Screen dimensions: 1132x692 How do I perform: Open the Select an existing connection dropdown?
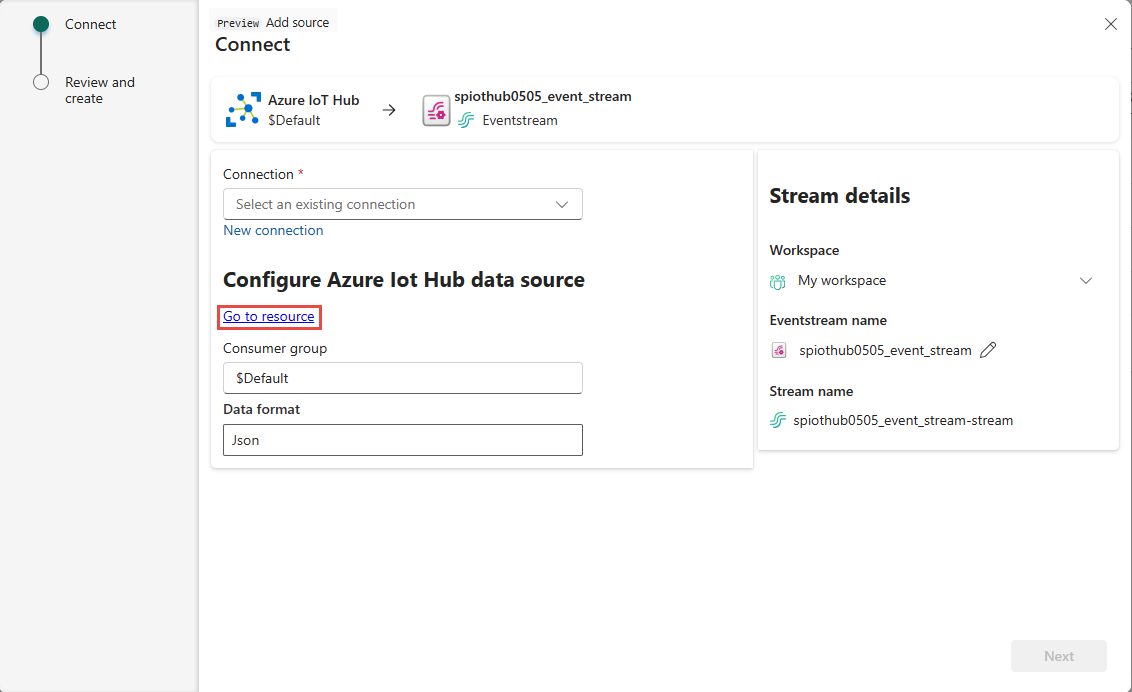[x=403, y=204]
